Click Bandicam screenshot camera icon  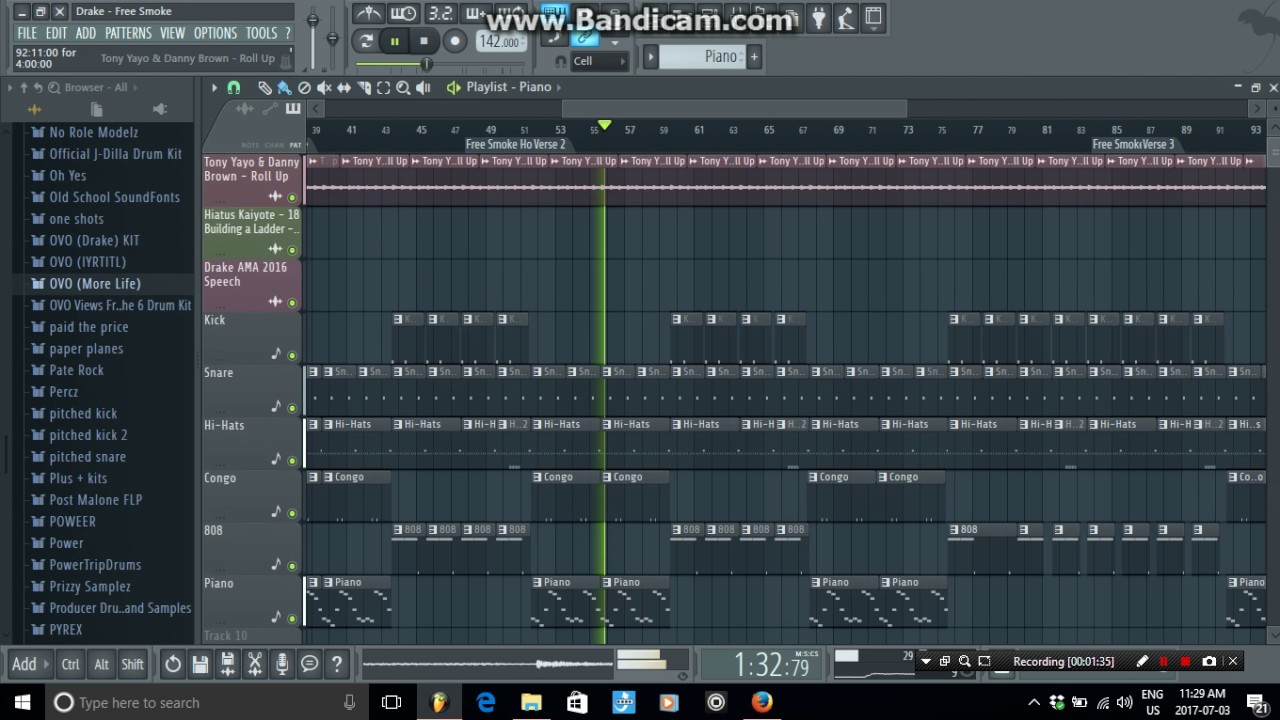(x=1209, y=661)
